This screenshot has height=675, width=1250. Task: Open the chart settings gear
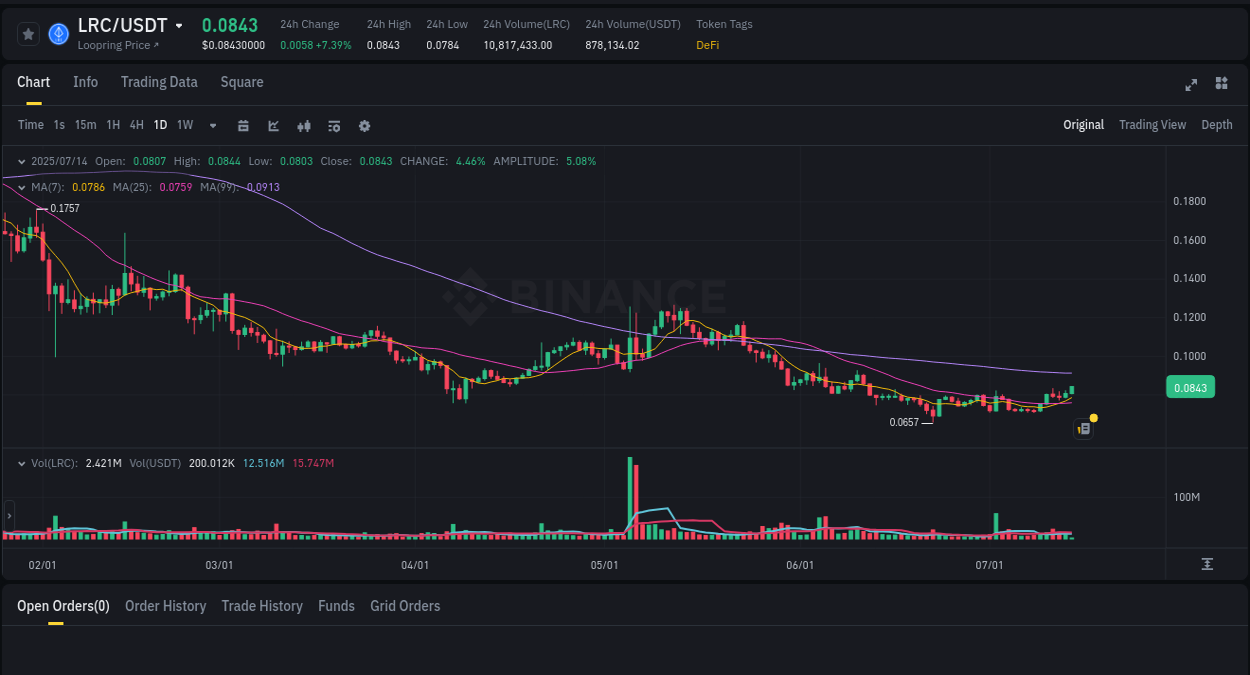(x=364, y=126)
